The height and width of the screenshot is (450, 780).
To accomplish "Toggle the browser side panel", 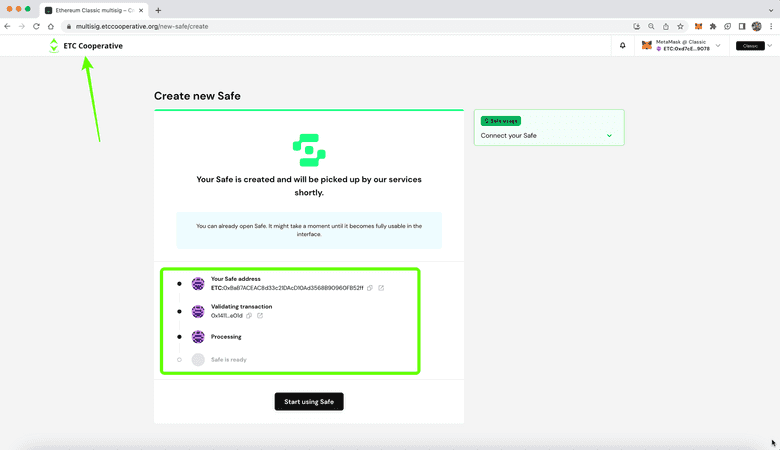I will [741, 26].
